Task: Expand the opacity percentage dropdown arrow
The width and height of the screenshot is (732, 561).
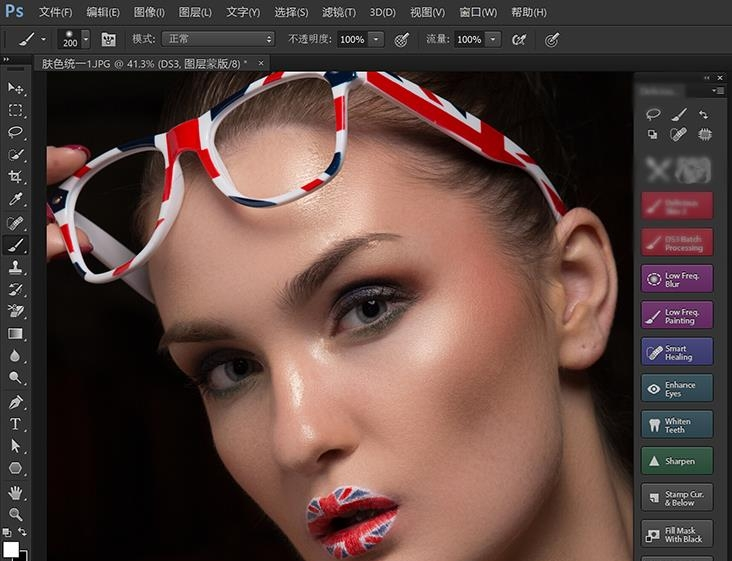Action: 376,39
